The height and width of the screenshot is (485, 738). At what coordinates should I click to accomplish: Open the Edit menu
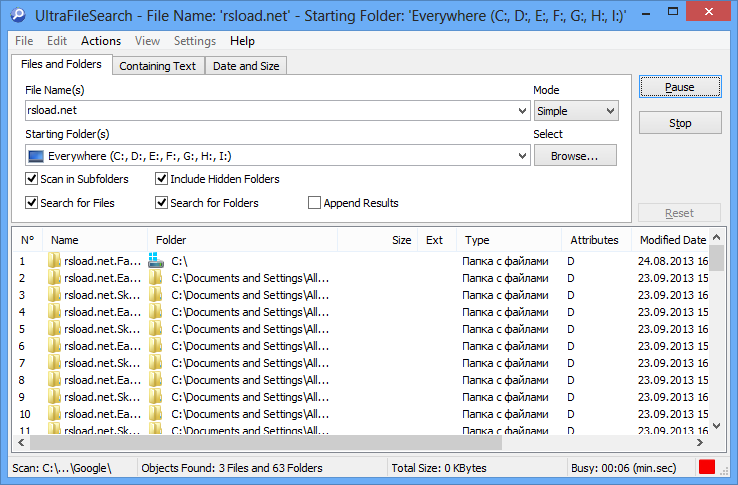(x=57, y=41)
